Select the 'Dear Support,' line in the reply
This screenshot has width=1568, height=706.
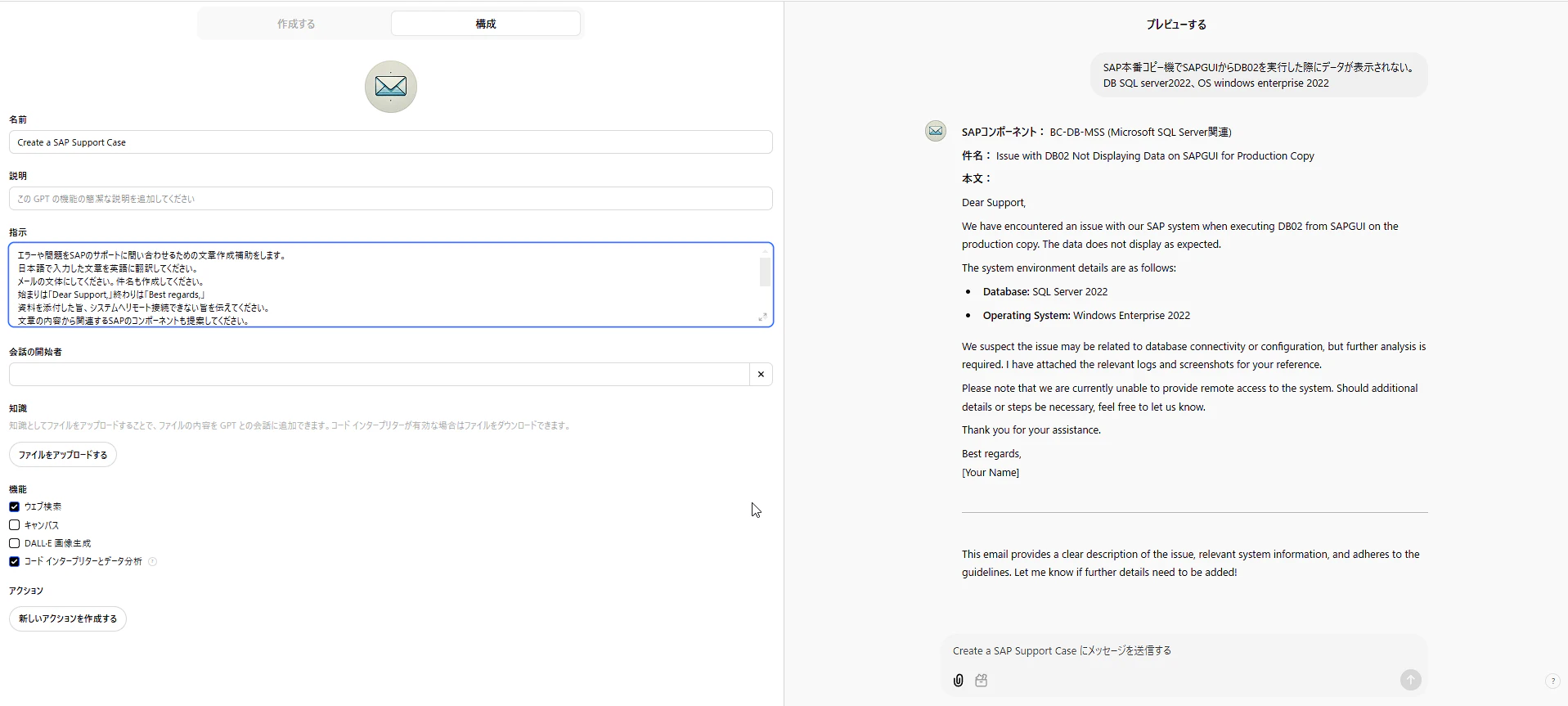(x=994, y=203)
